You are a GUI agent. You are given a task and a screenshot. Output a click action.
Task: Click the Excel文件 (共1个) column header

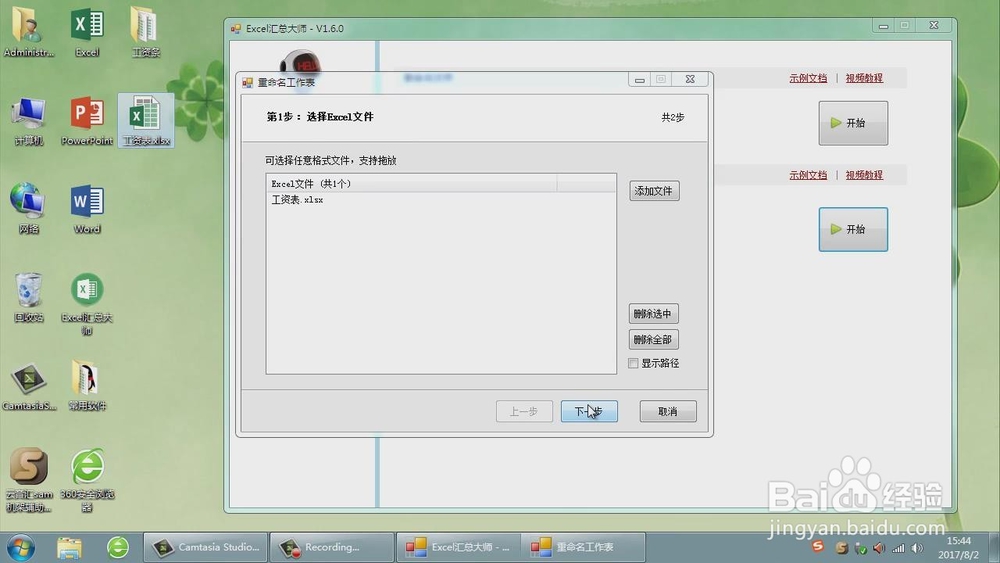click(412, 184)
